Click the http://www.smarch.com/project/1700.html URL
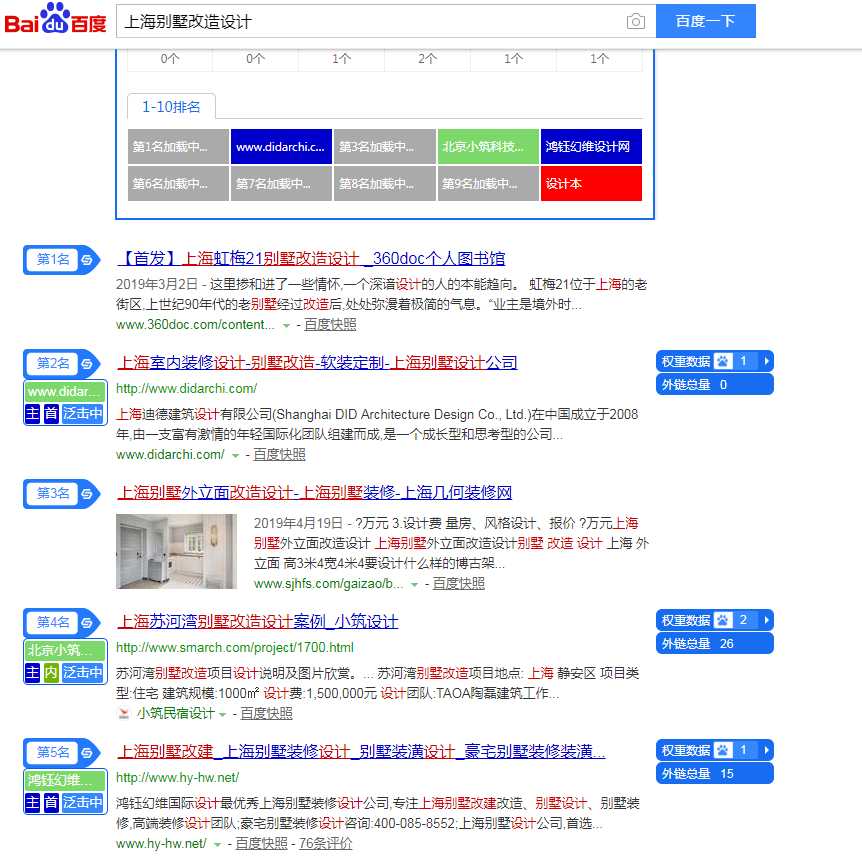Image resolution: width=862 pixels, height=868 pixels. coord(235,648)
